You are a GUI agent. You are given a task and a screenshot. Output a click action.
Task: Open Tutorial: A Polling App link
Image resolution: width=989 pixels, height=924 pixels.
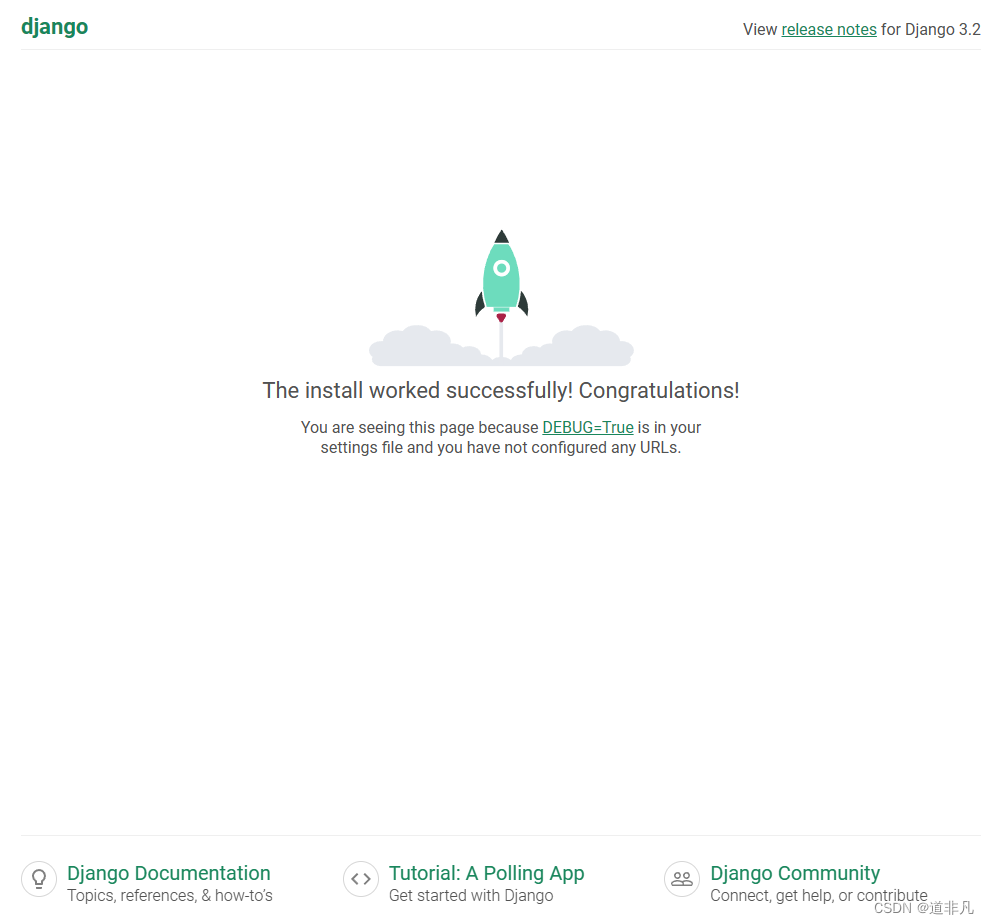(x=486, y=873)
